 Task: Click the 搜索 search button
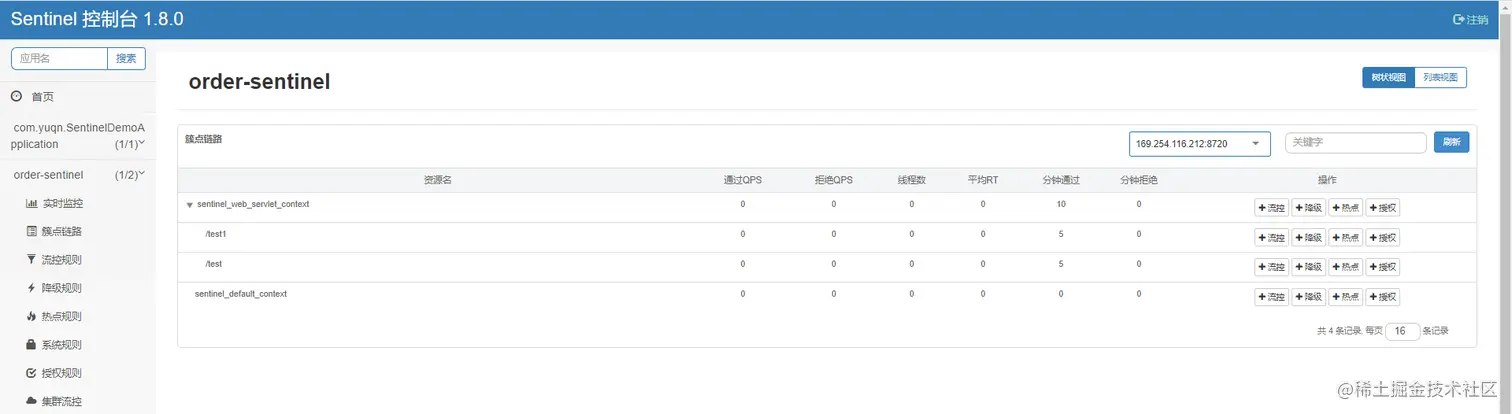pos(126,58)
